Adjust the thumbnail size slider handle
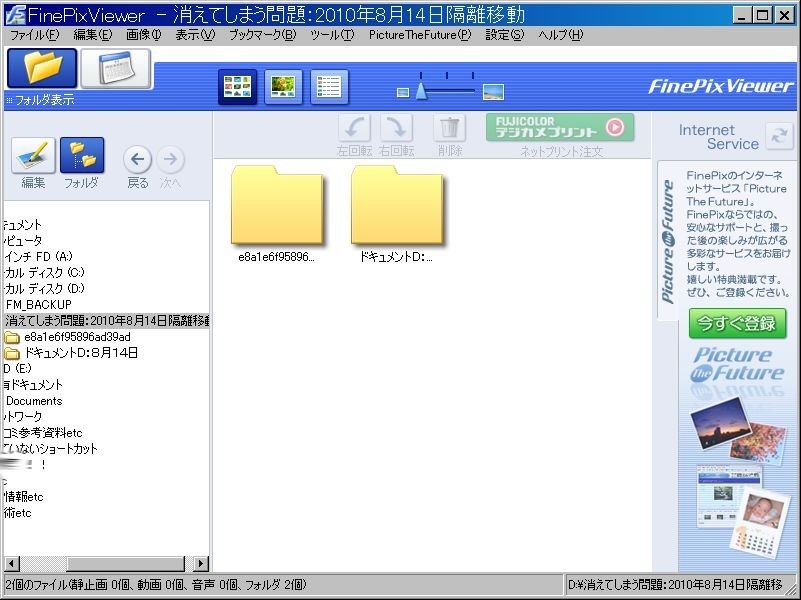The image size is (801, 600). pos(421,91)
